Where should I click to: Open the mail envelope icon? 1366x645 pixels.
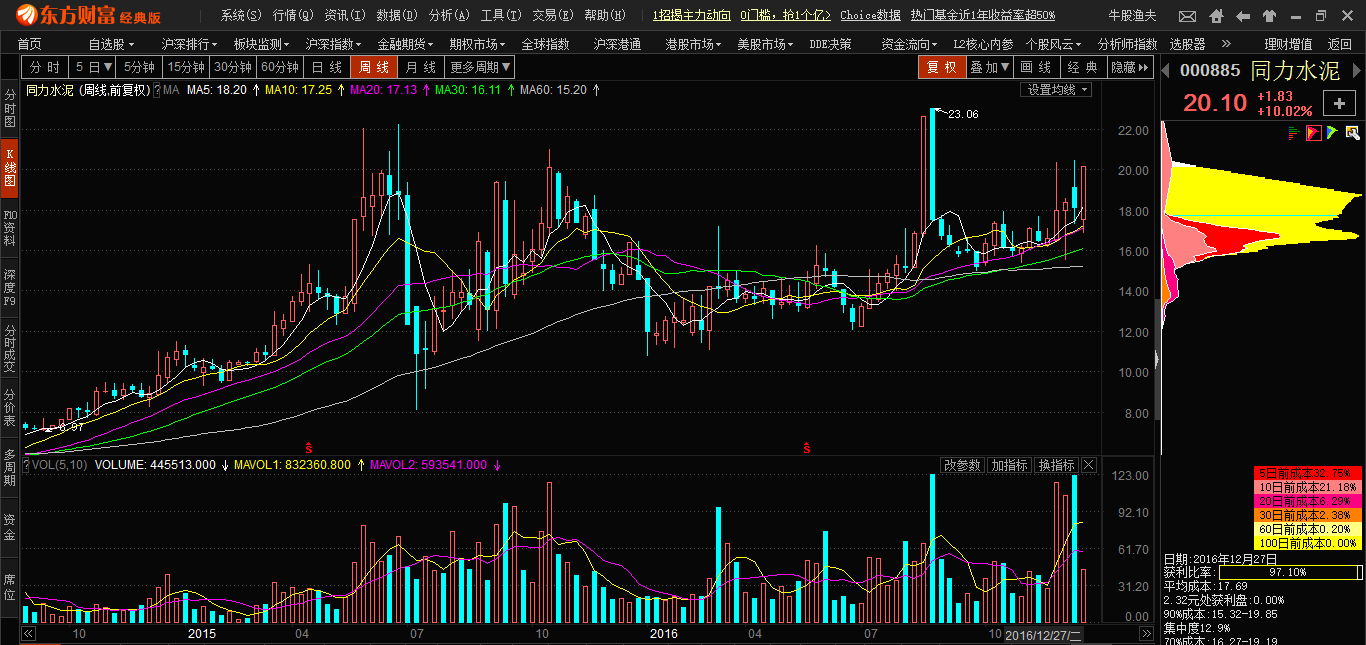point(1187,16)
